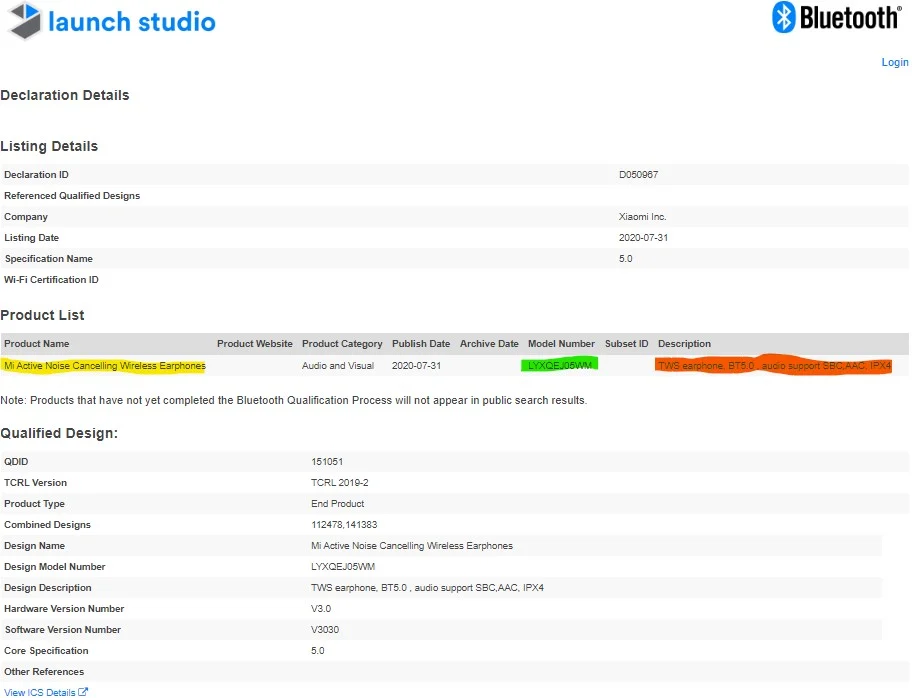The image size is (912, 698).
Task: Click the Archive Date column header
Action: tap(489, 344)
